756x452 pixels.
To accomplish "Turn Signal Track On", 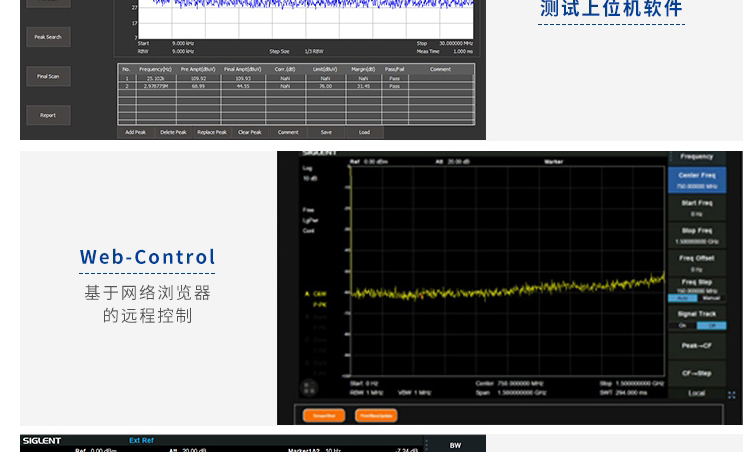I will [684, 326].
